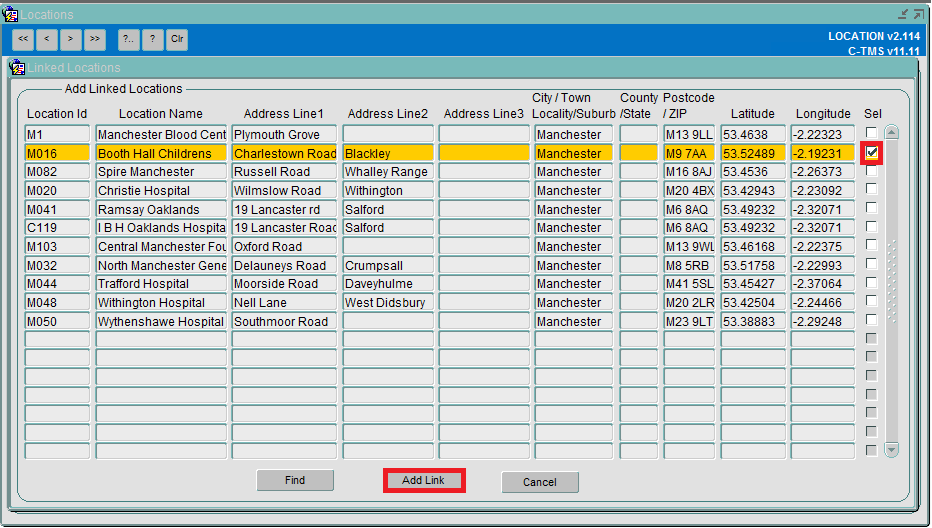This screenshot has width=932, height=528.
Task: Click Location Name 'Wythenshawe Hospital'
Action: tap(161, 322)
